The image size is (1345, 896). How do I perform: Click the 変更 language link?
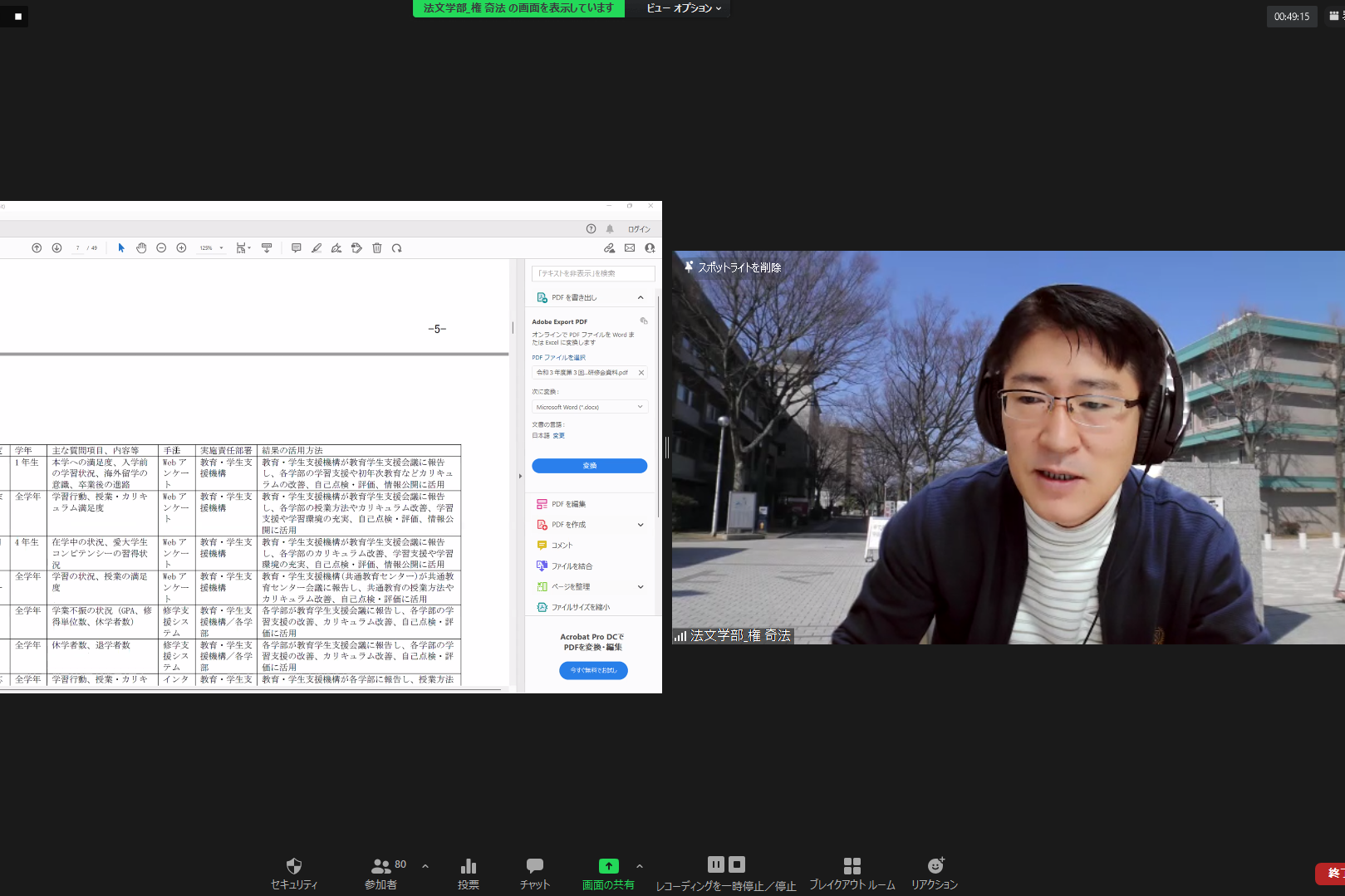click(x=559, y=436)
